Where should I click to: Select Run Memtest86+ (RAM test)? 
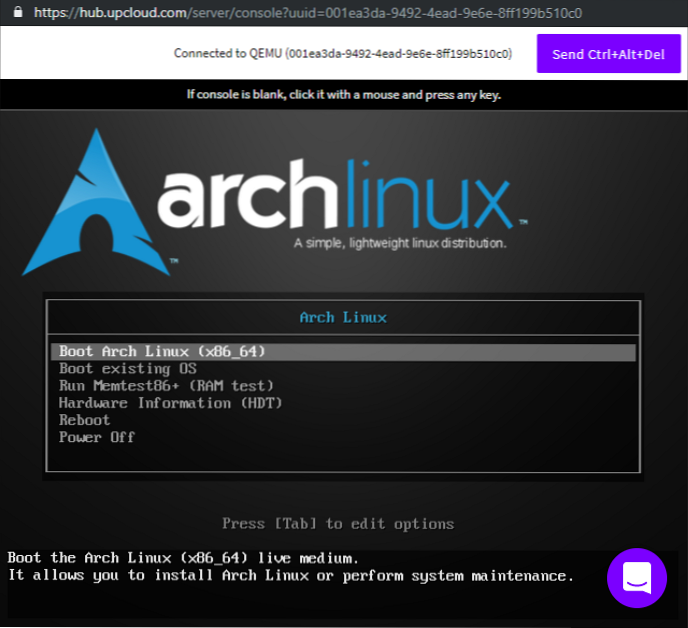tap(166, 386)
